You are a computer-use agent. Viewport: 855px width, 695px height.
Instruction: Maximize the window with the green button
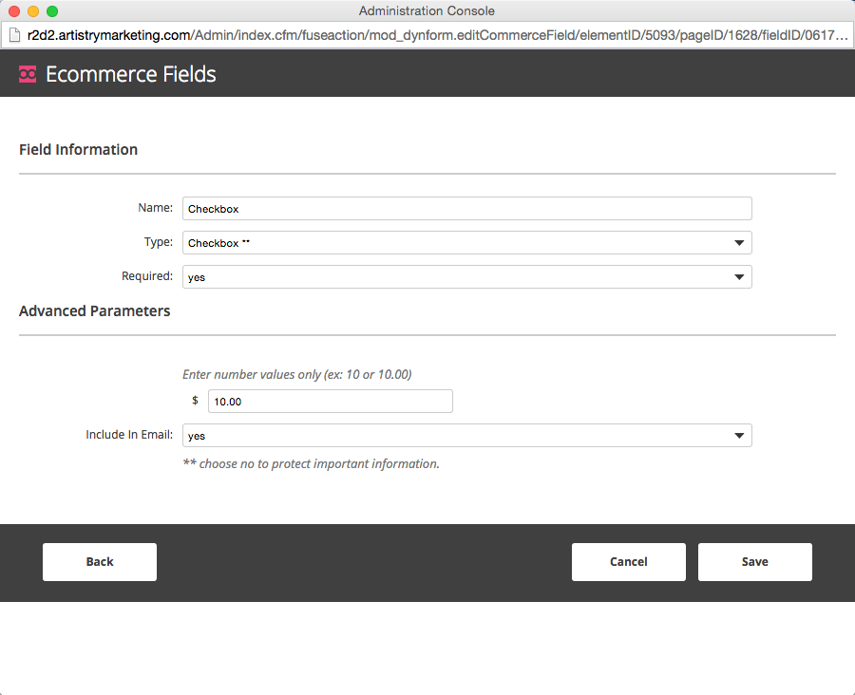[52, 11]
